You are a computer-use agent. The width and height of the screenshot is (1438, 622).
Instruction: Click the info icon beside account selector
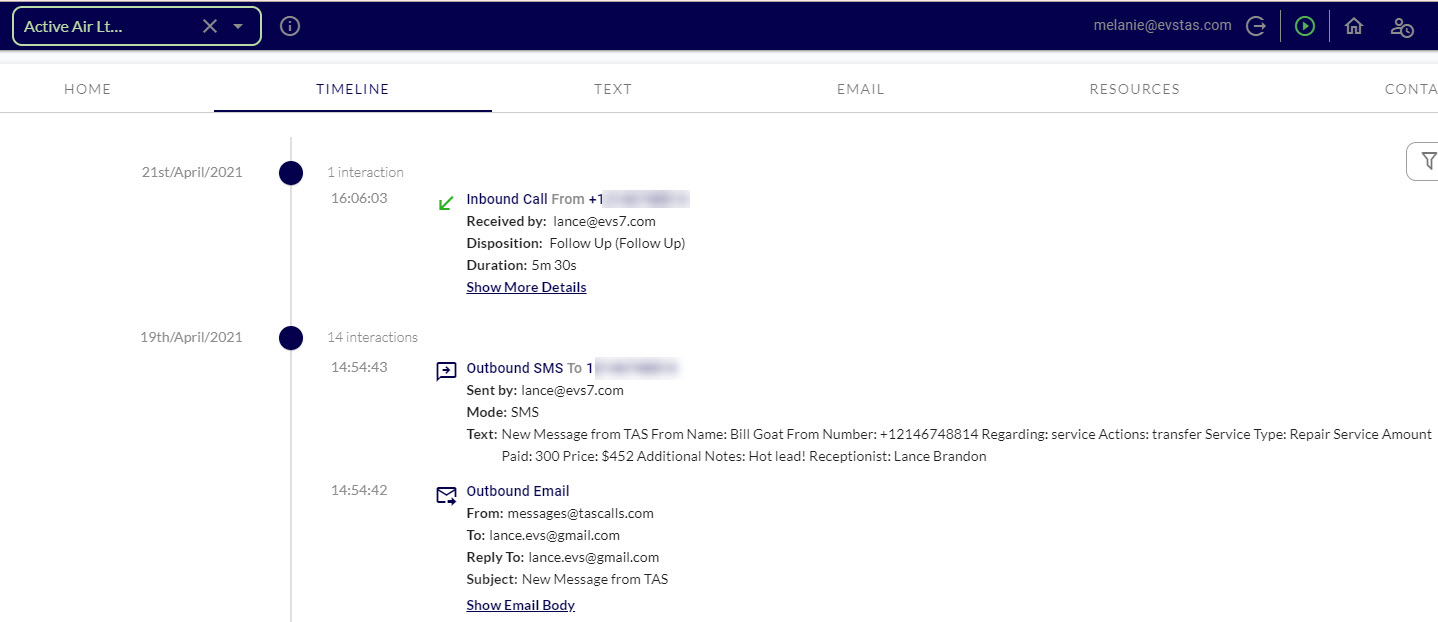point(290,26)
